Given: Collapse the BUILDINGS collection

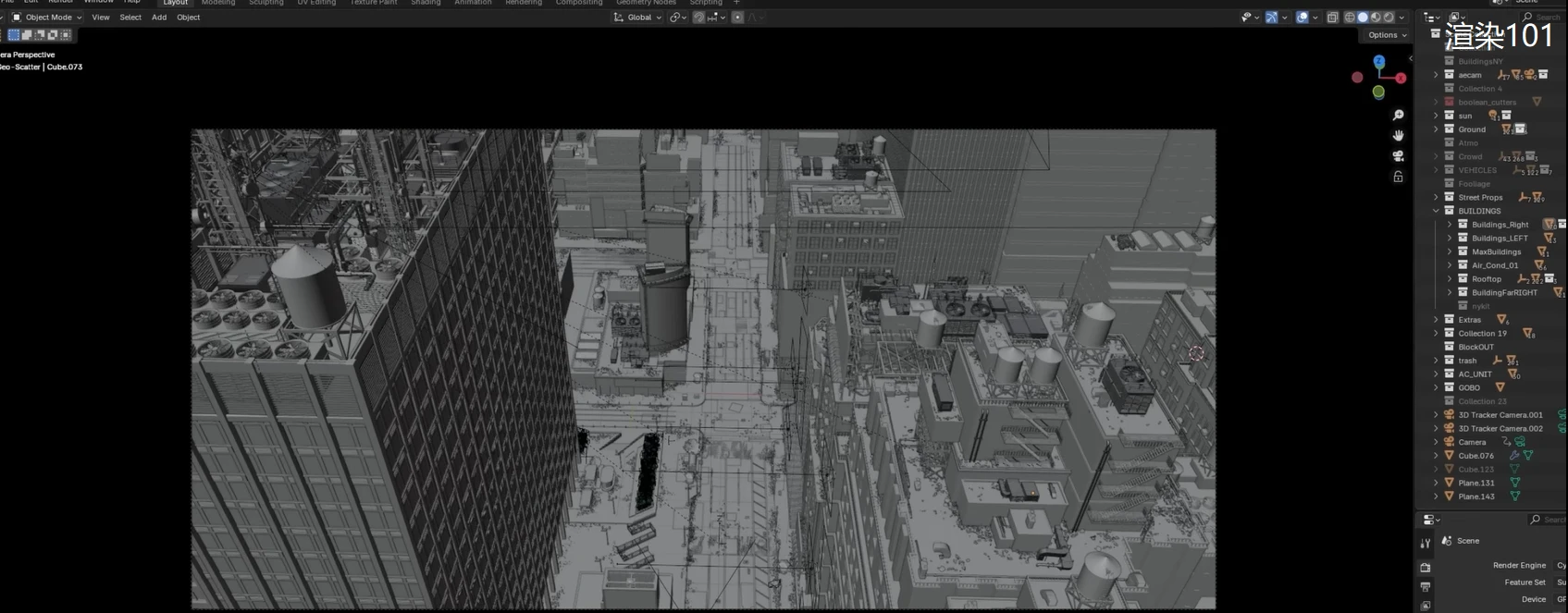Looking at the screenshot, I should coord(1437,211).
